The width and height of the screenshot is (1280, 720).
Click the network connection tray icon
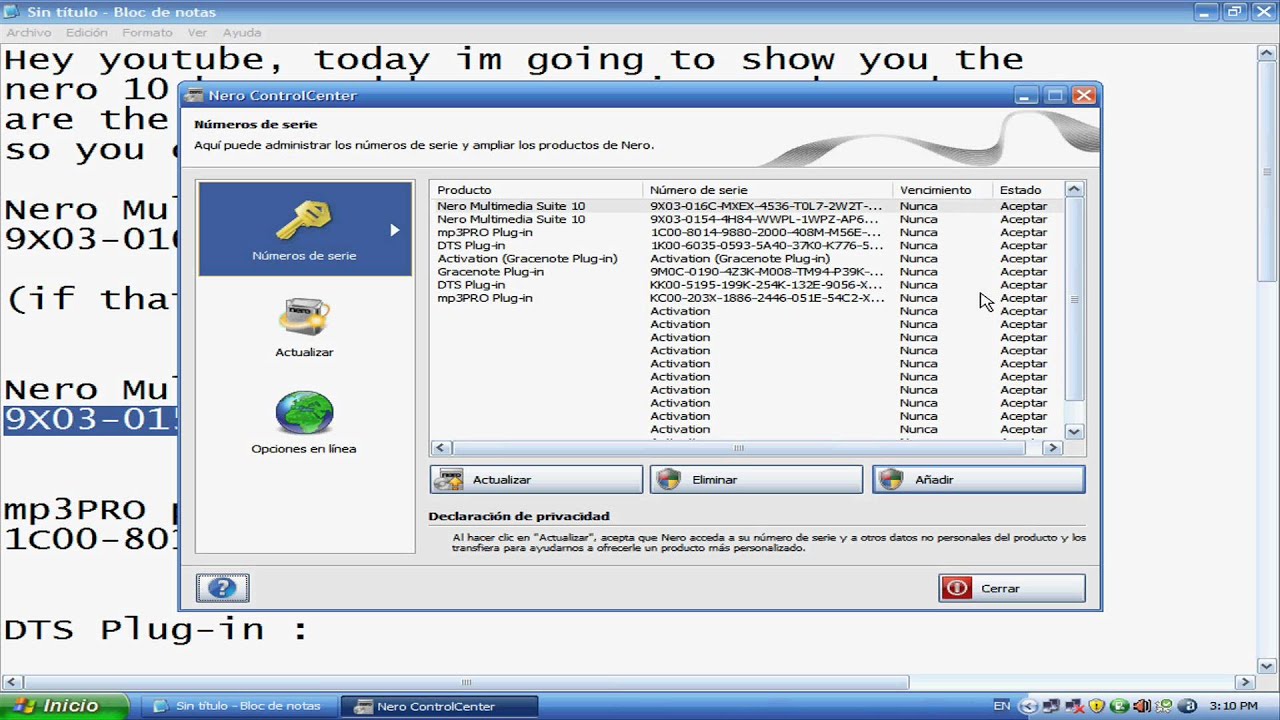pyautogui.click(x=1052, y=707)
